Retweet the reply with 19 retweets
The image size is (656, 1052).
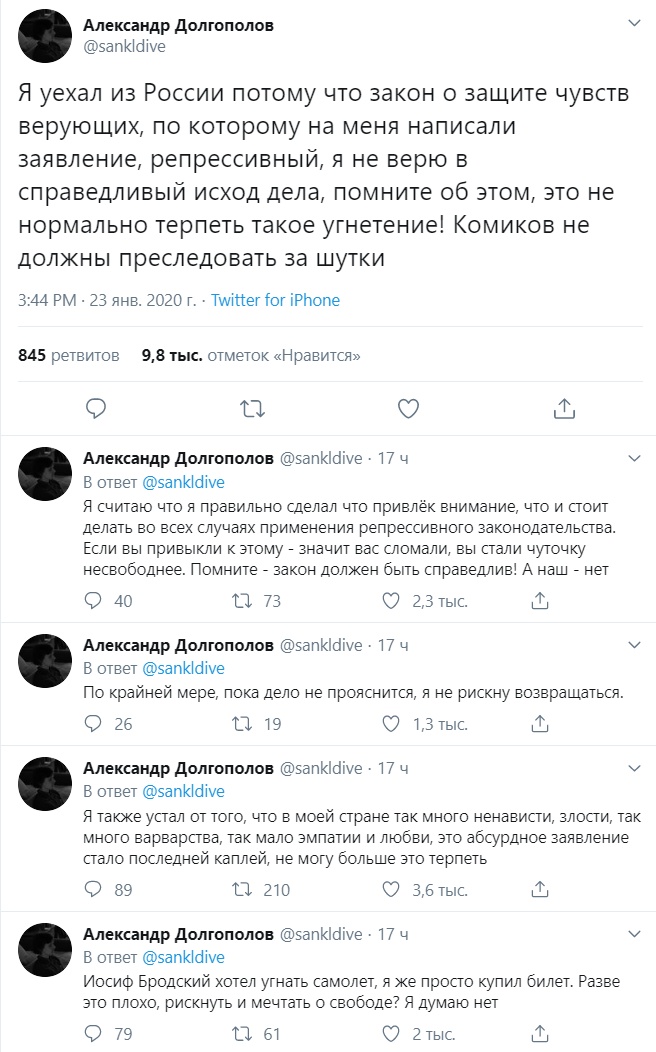[x=240, y=724]
